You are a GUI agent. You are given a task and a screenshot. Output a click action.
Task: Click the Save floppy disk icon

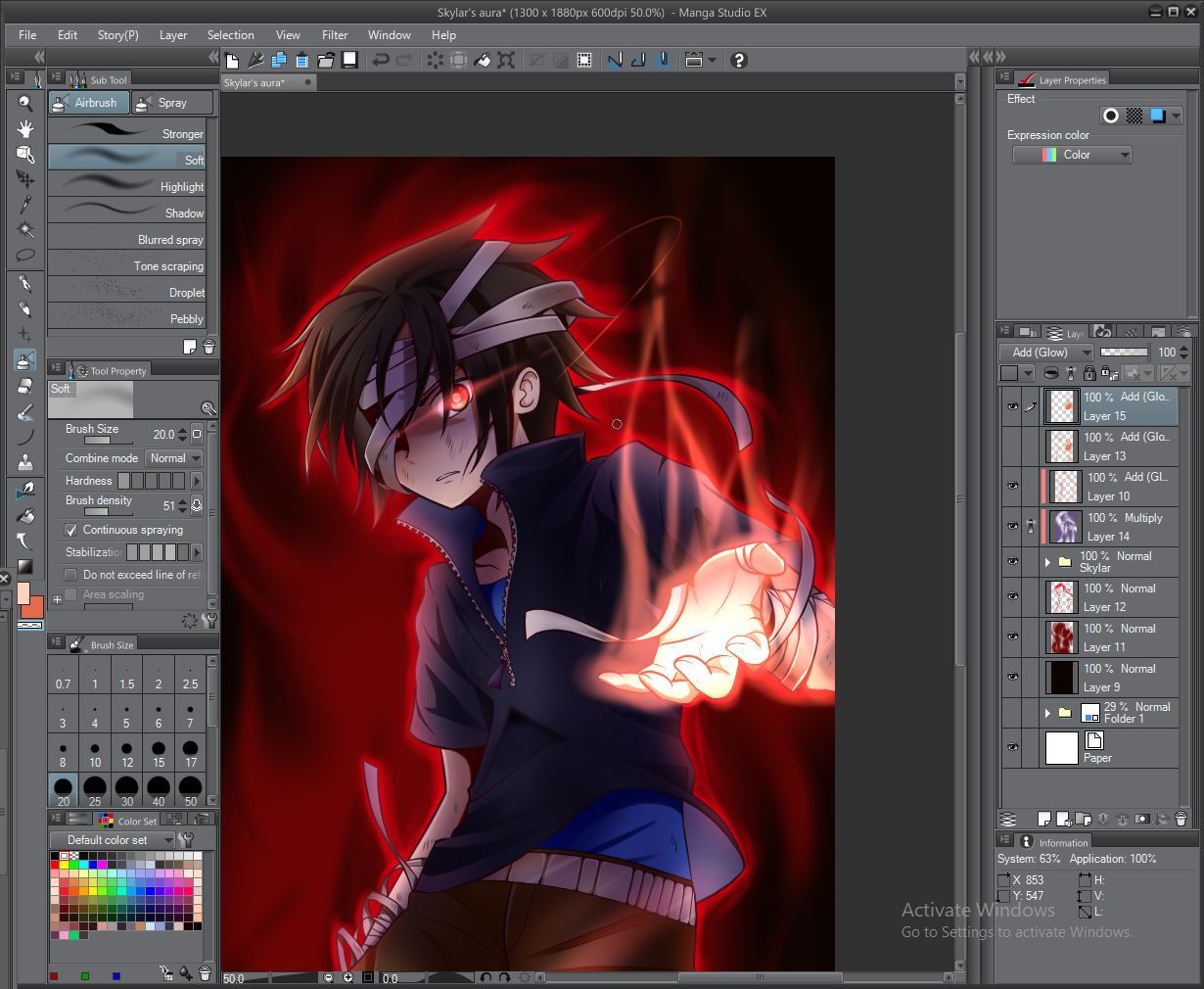tap(349, 60)
